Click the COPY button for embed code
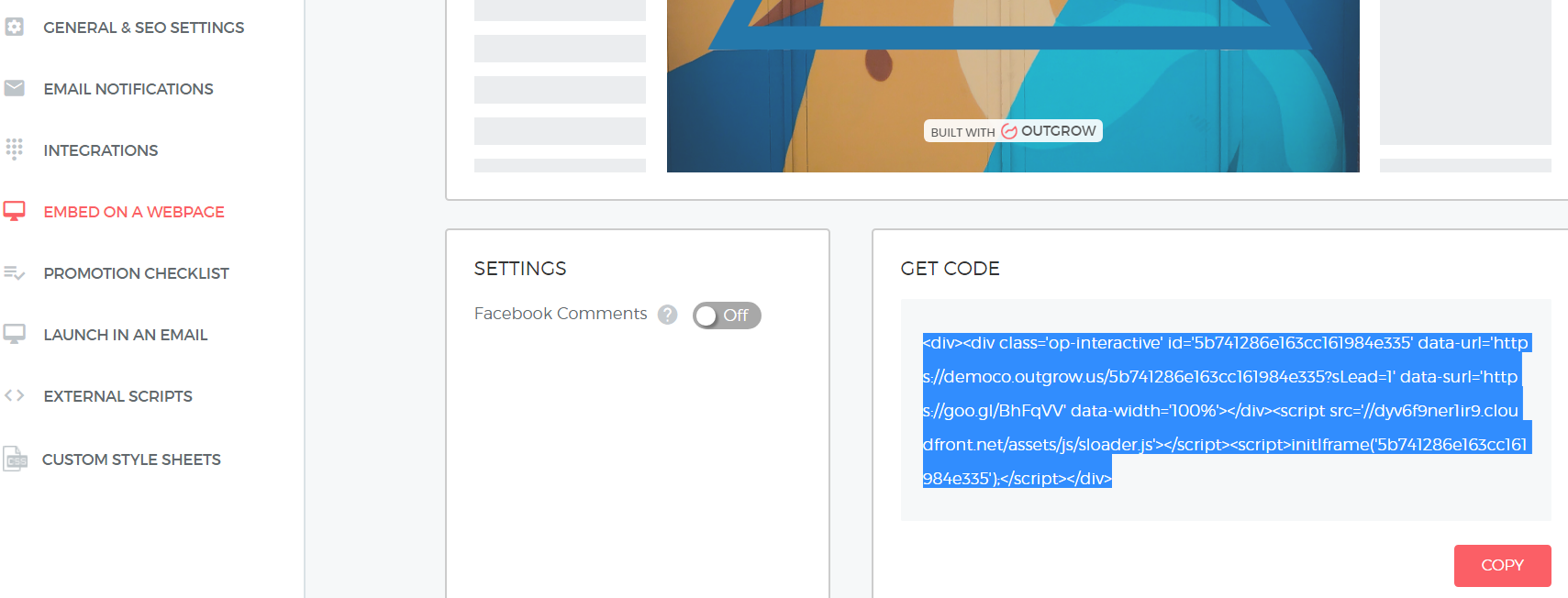The width and height of the screenshot is (1568, 598). pyautogui.click(x=1503, y=566)
